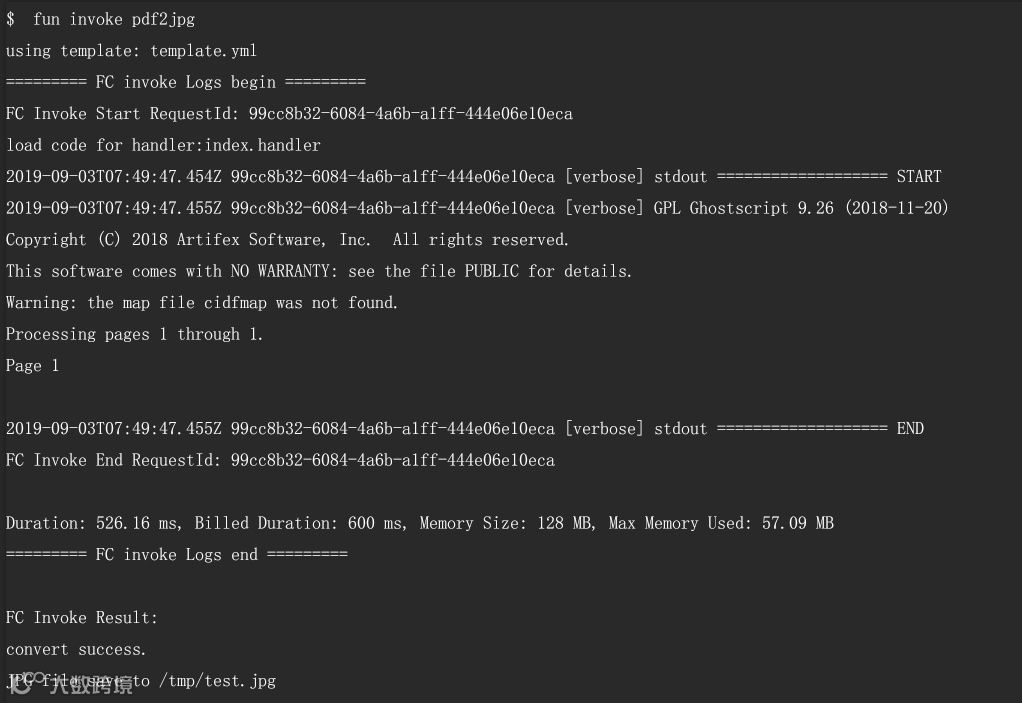Image resolution: width=1022 pixels, height=703 pixels.
Task: Click 'Processing pages 1 through 1.' line
Action: pos(135,334)
